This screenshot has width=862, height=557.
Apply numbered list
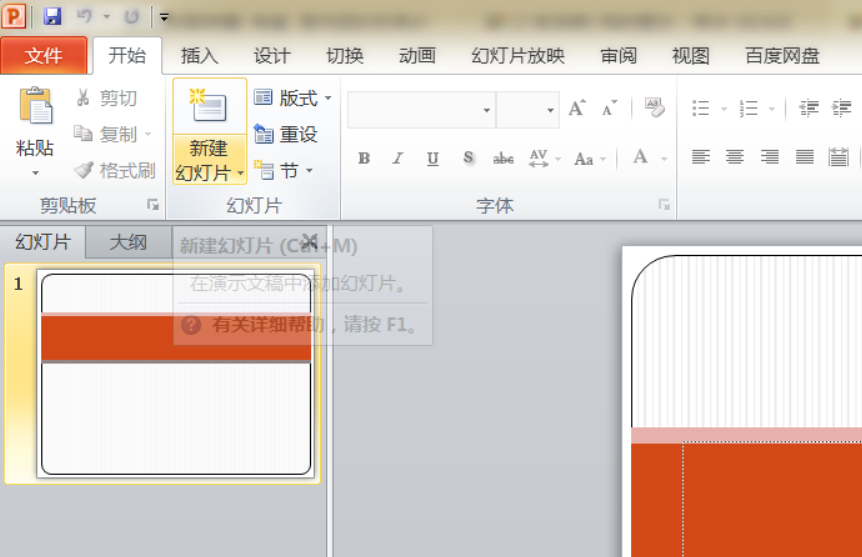[x=748, y=108]
